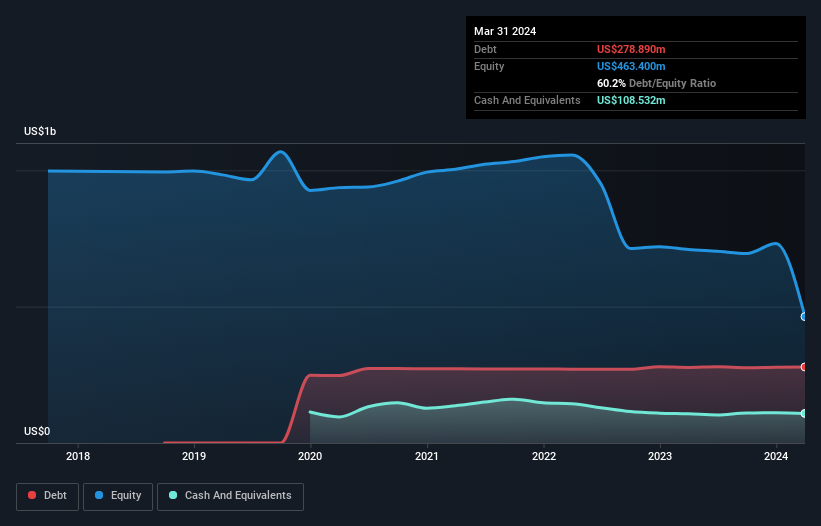Click the 2020 x-axis label
Image resolution: width=821 pixels, height=526 pixels.
310,456
